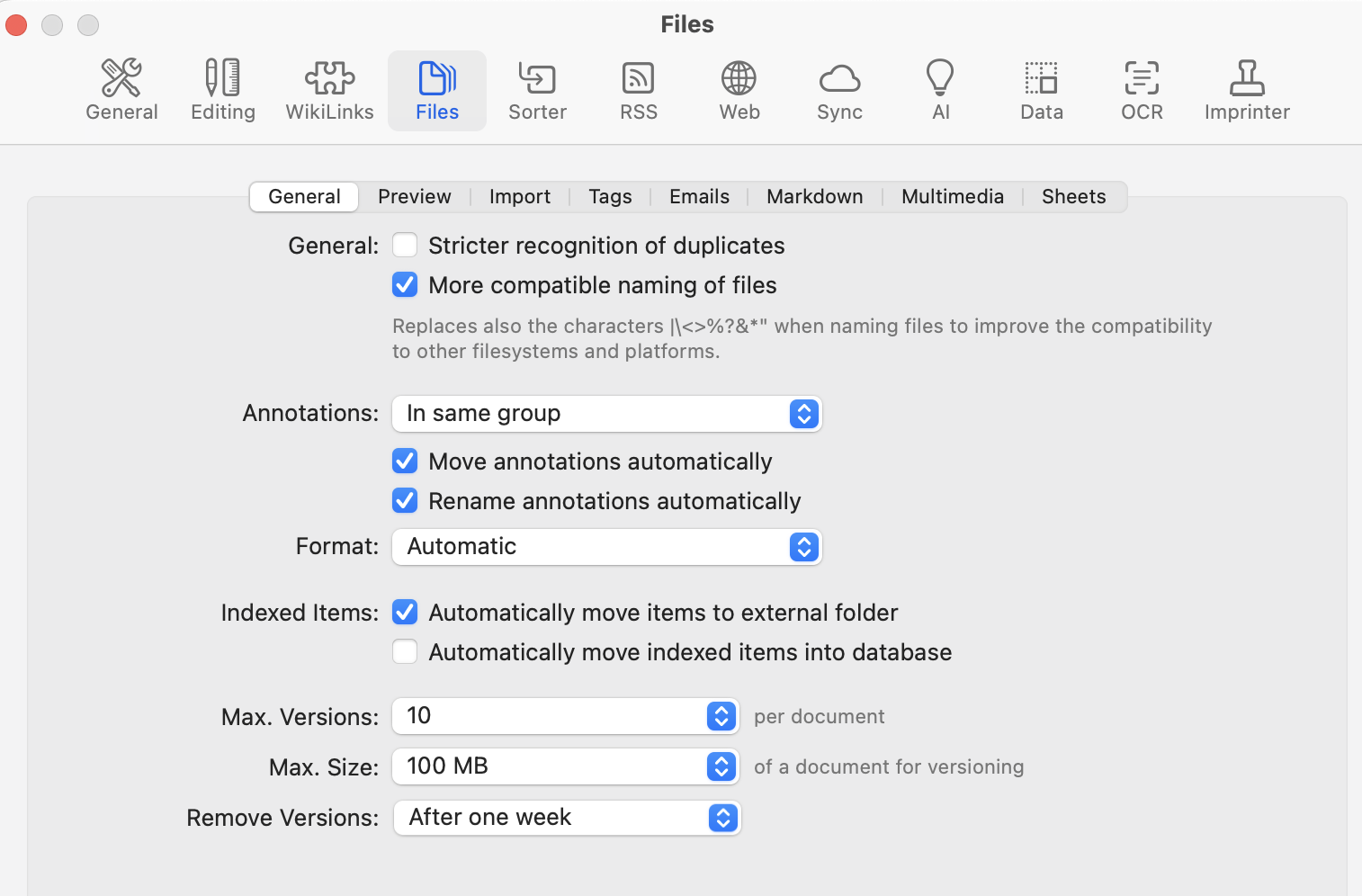Open the RSS feed settings icon

[x=638, y=90]
